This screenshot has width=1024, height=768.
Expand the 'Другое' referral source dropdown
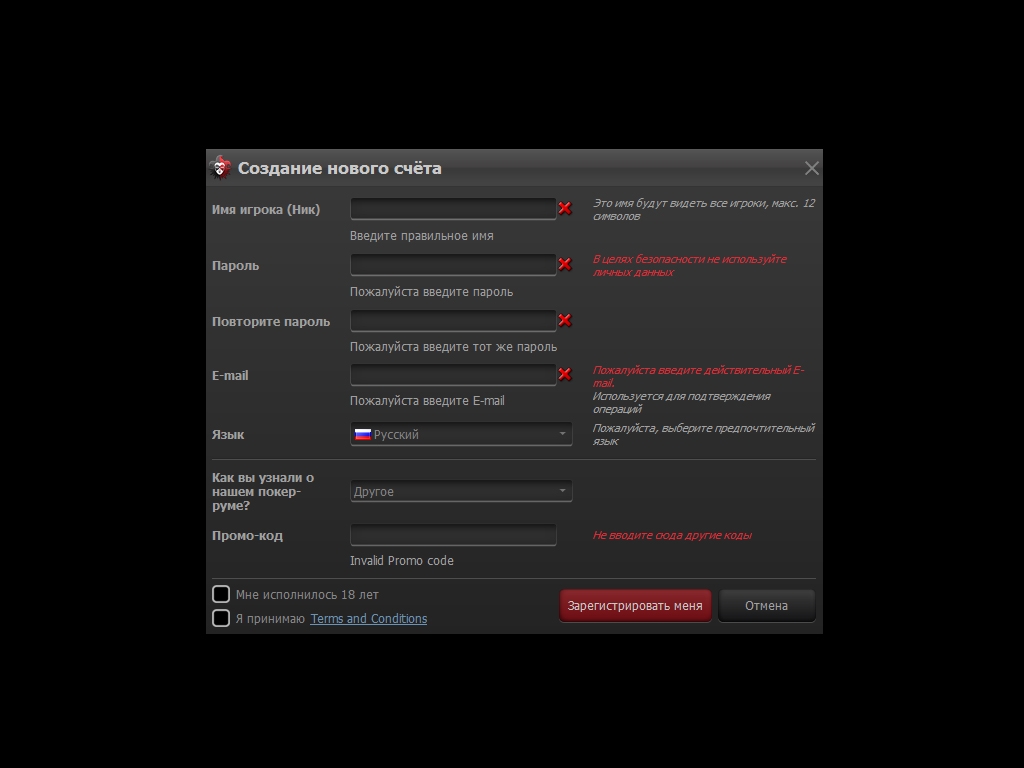pos(460,491)
